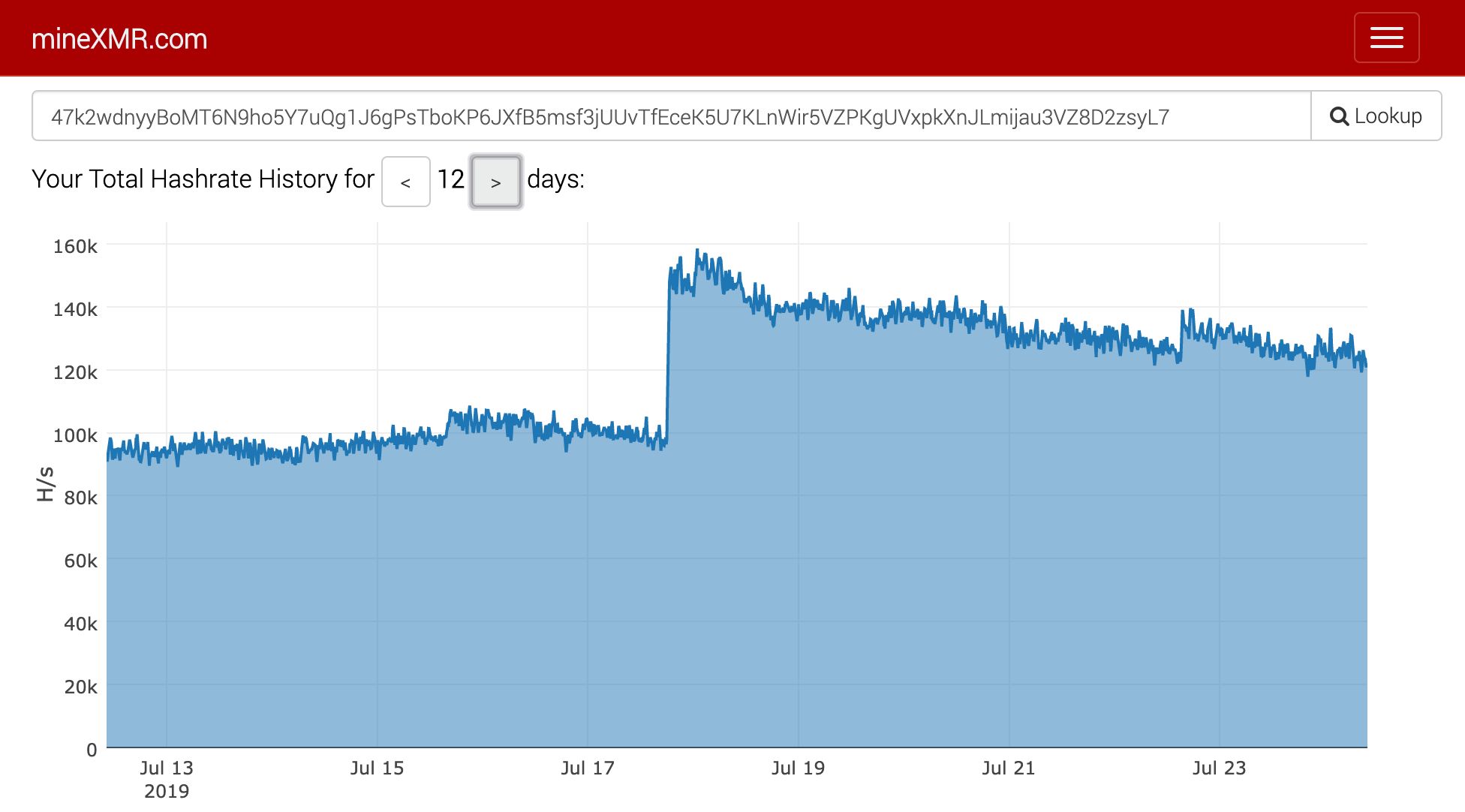
Task: Click the Jul 23 date label
Action: [x=1219, y=768]
